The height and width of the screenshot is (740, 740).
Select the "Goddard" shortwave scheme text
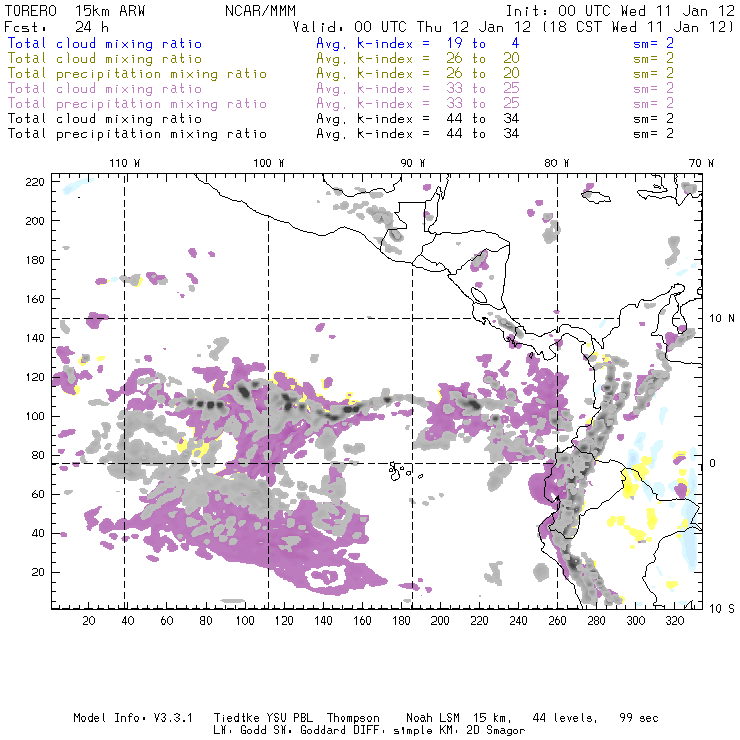coord(323,731)
